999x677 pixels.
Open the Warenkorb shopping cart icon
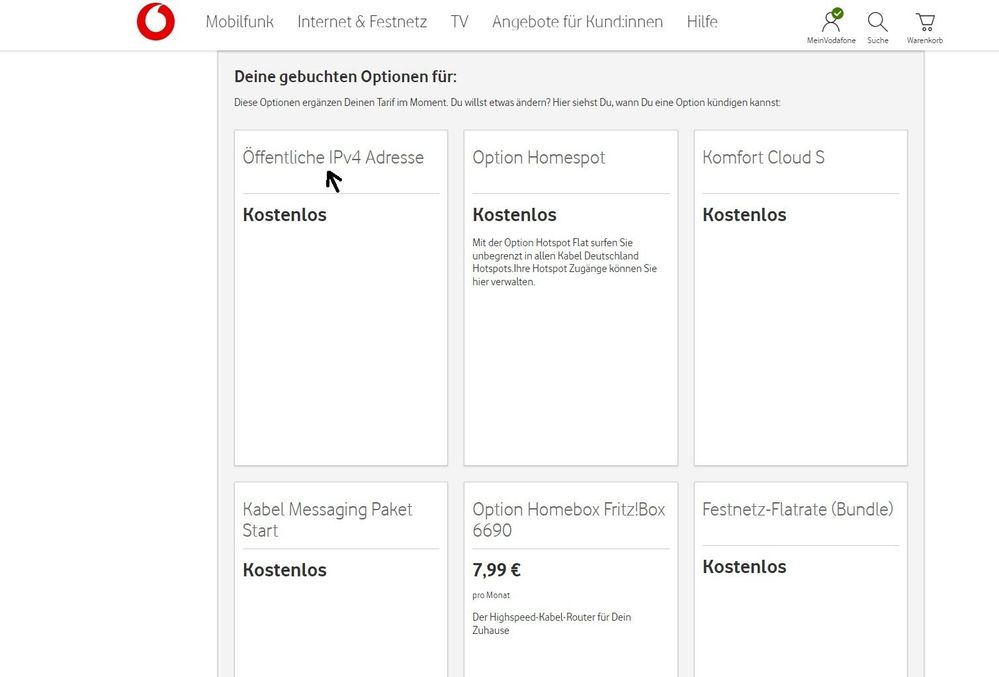[924, 21]
